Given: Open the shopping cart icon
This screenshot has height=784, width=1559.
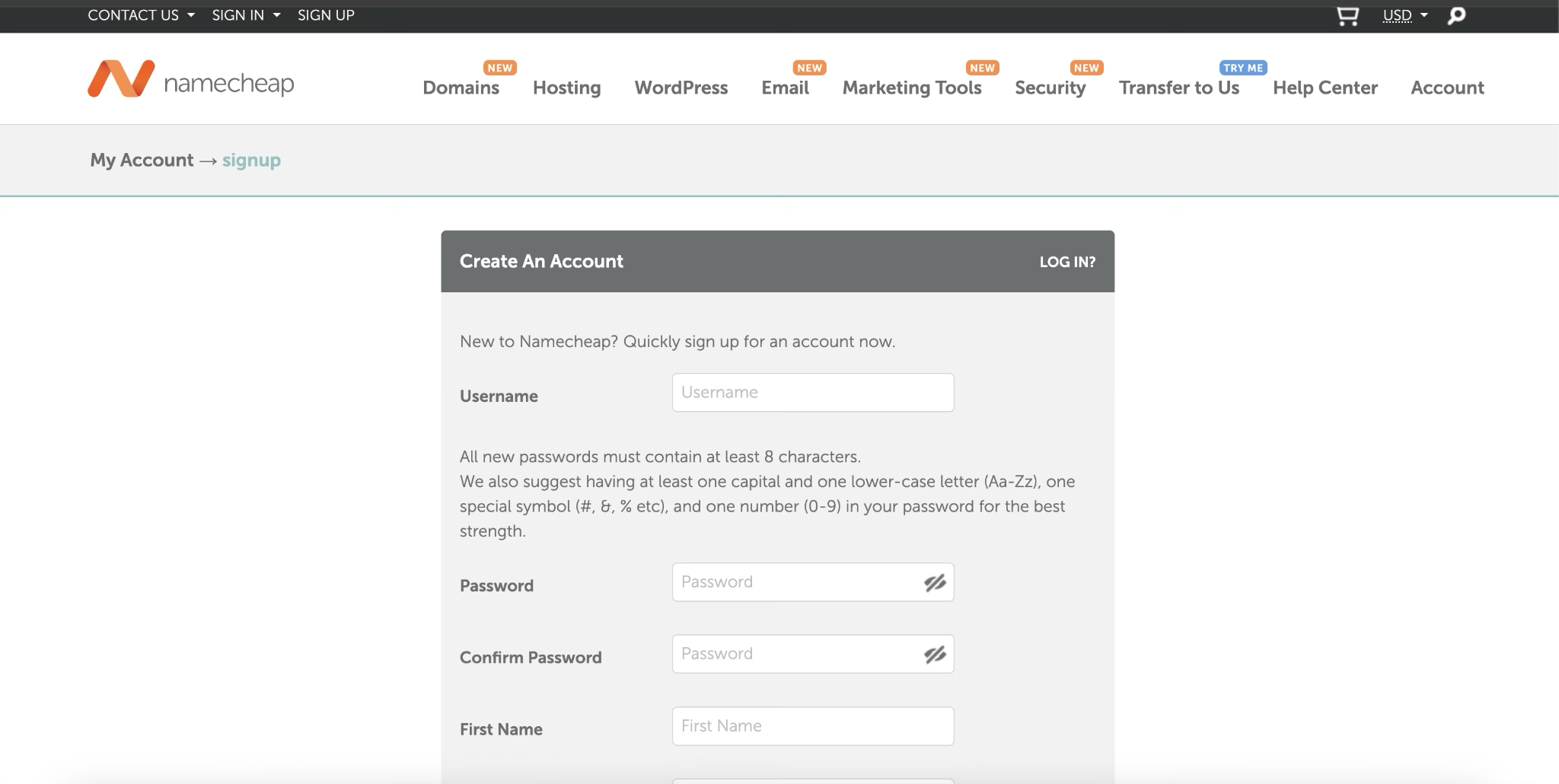Looking at the screenshot, I should [1347, 16].
